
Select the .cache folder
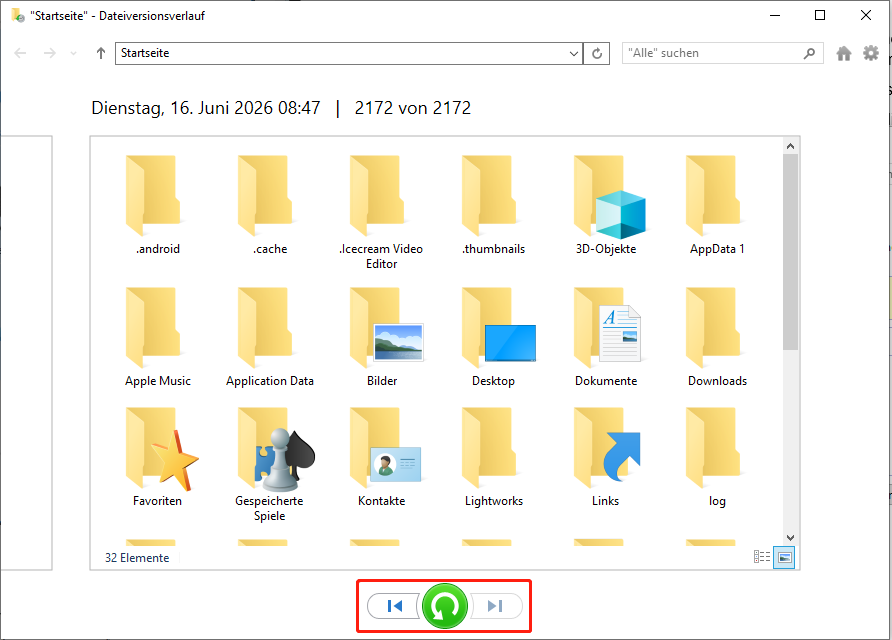tap(270, 205)
